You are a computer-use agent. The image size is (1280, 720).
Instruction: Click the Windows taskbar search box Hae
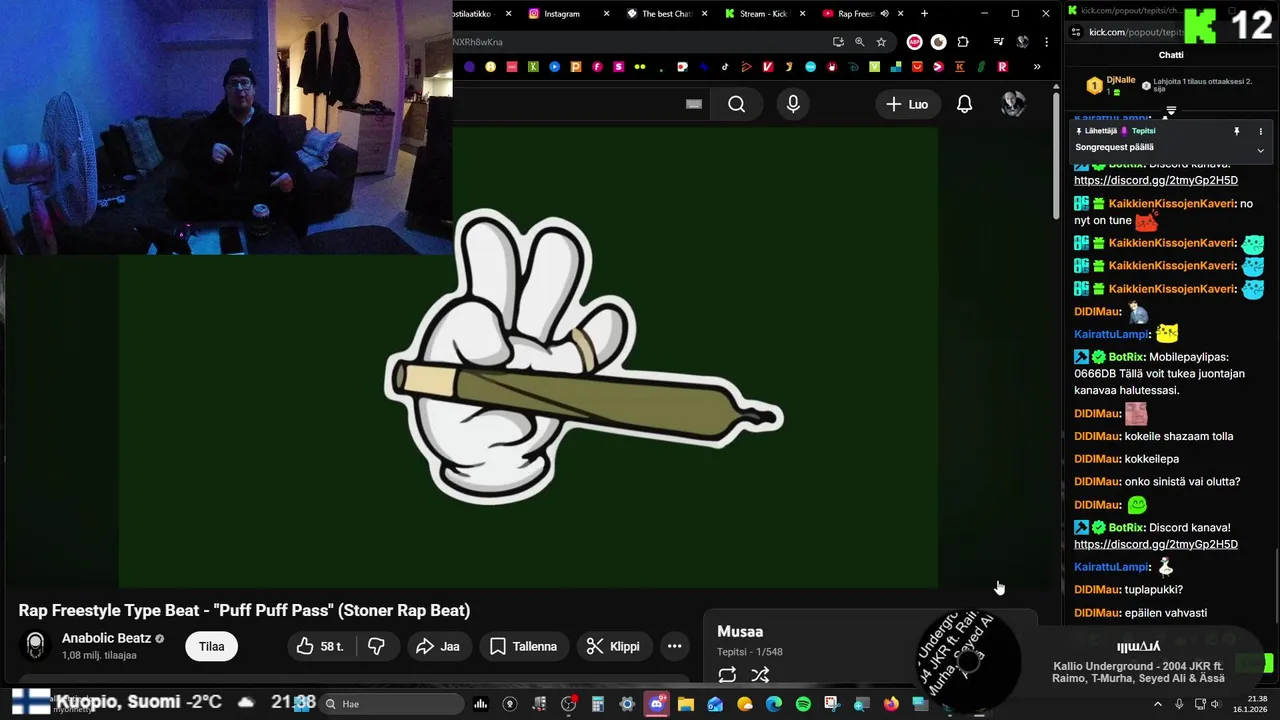click(x=390, y=704)
